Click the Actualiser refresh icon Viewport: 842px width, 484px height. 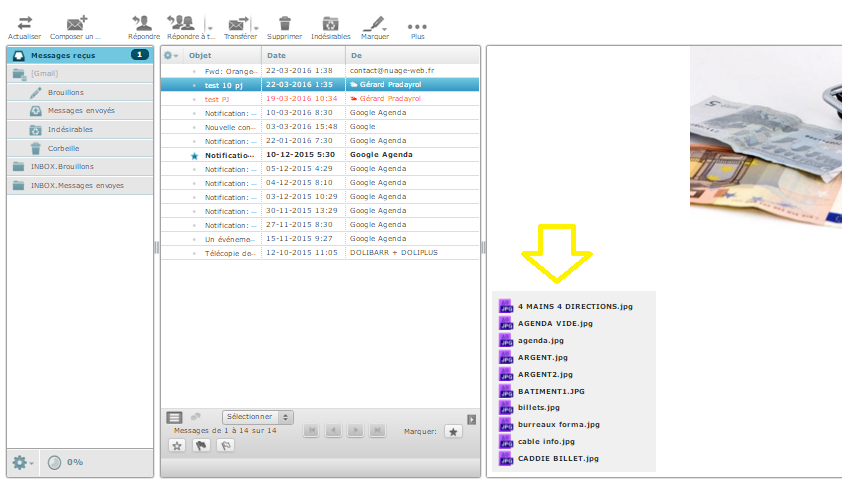(x=24, y=23)
